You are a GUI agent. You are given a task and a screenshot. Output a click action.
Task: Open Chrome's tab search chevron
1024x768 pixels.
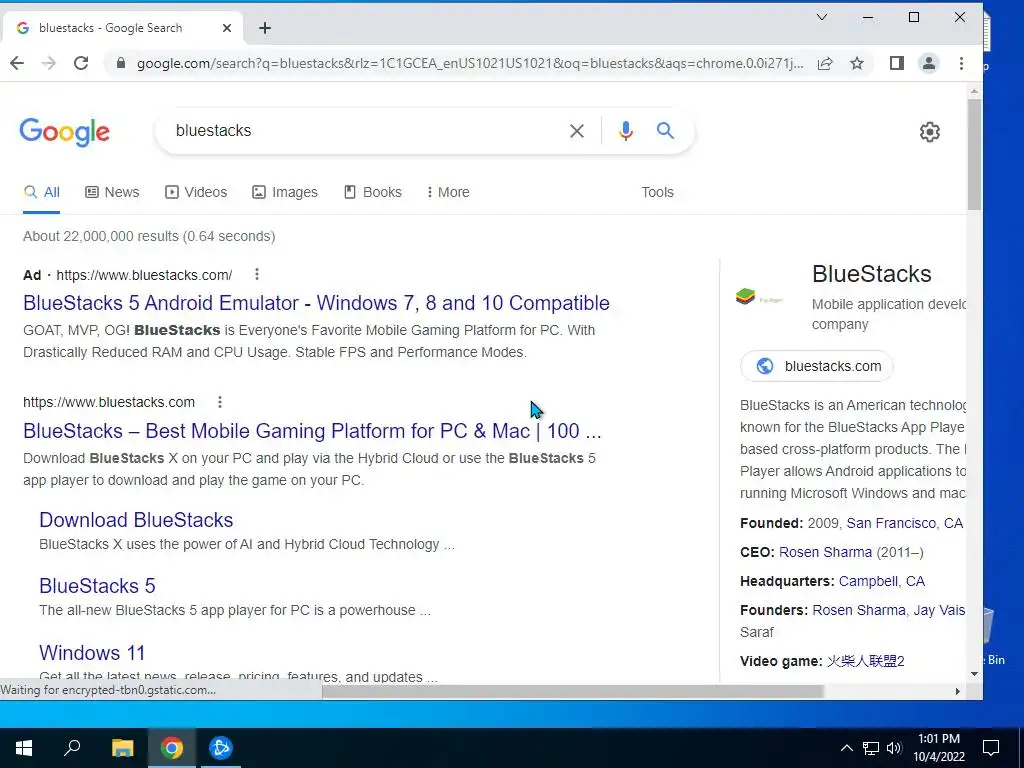pyautogui.click(x=822, y=18)
